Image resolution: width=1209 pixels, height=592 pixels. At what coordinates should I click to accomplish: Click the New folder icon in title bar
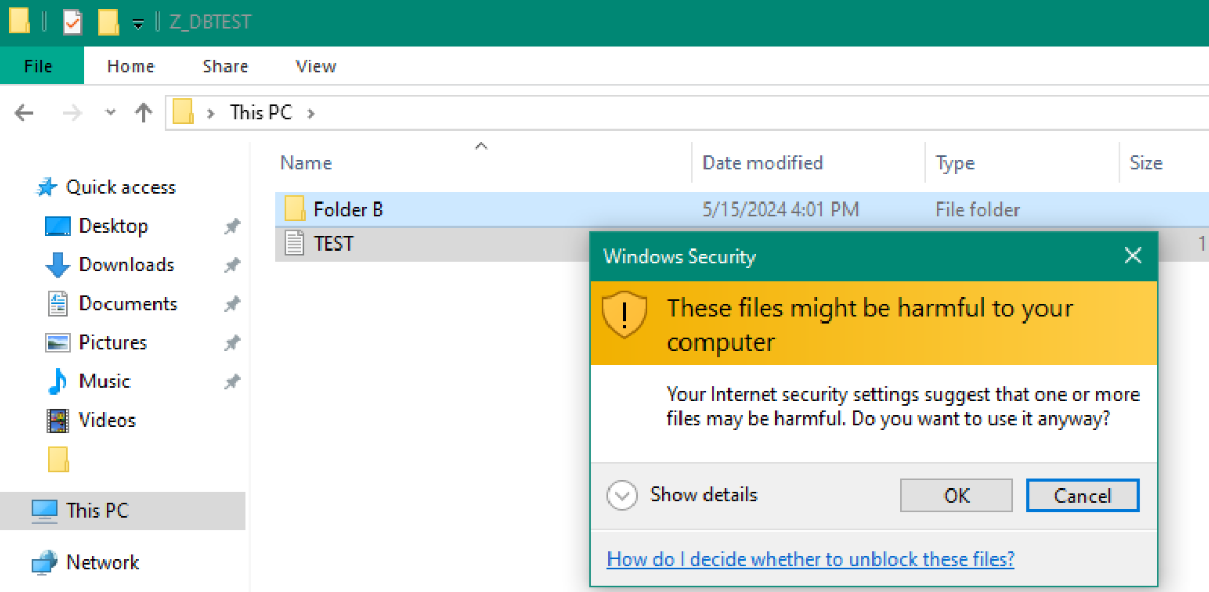coord(108,22)
